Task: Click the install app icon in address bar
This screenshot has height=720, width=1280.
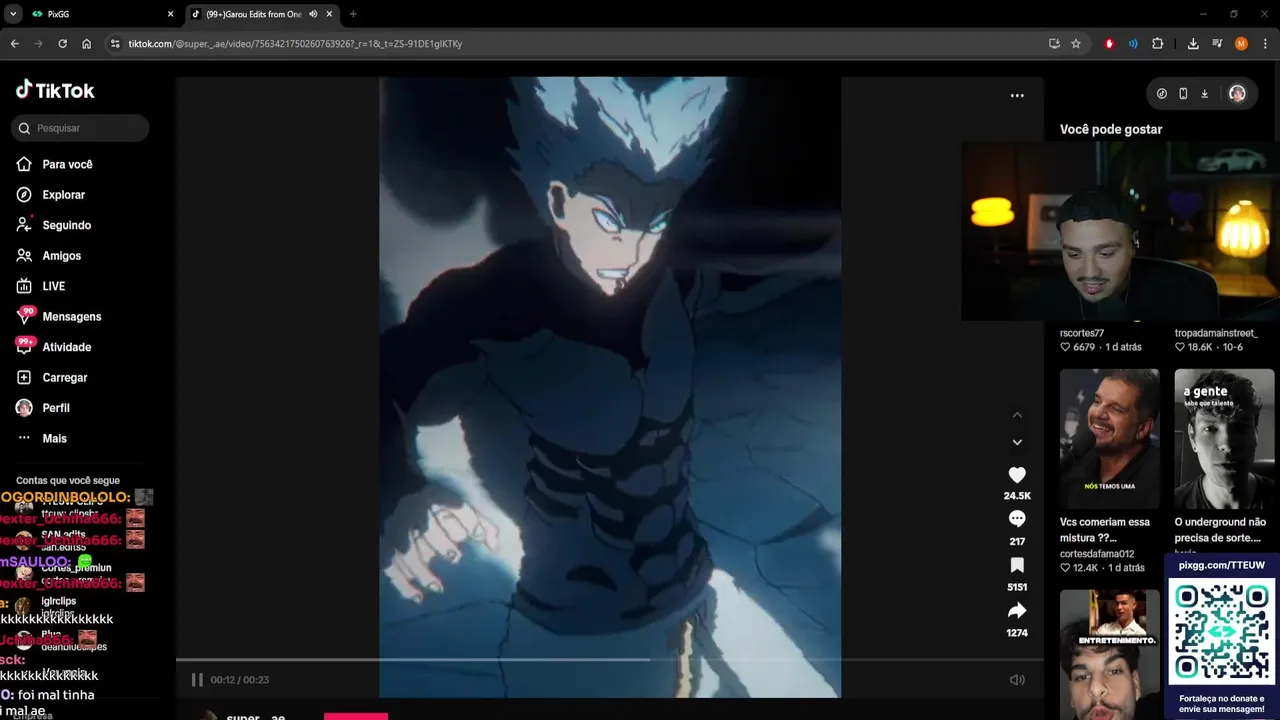Action: click(1054, 44)
